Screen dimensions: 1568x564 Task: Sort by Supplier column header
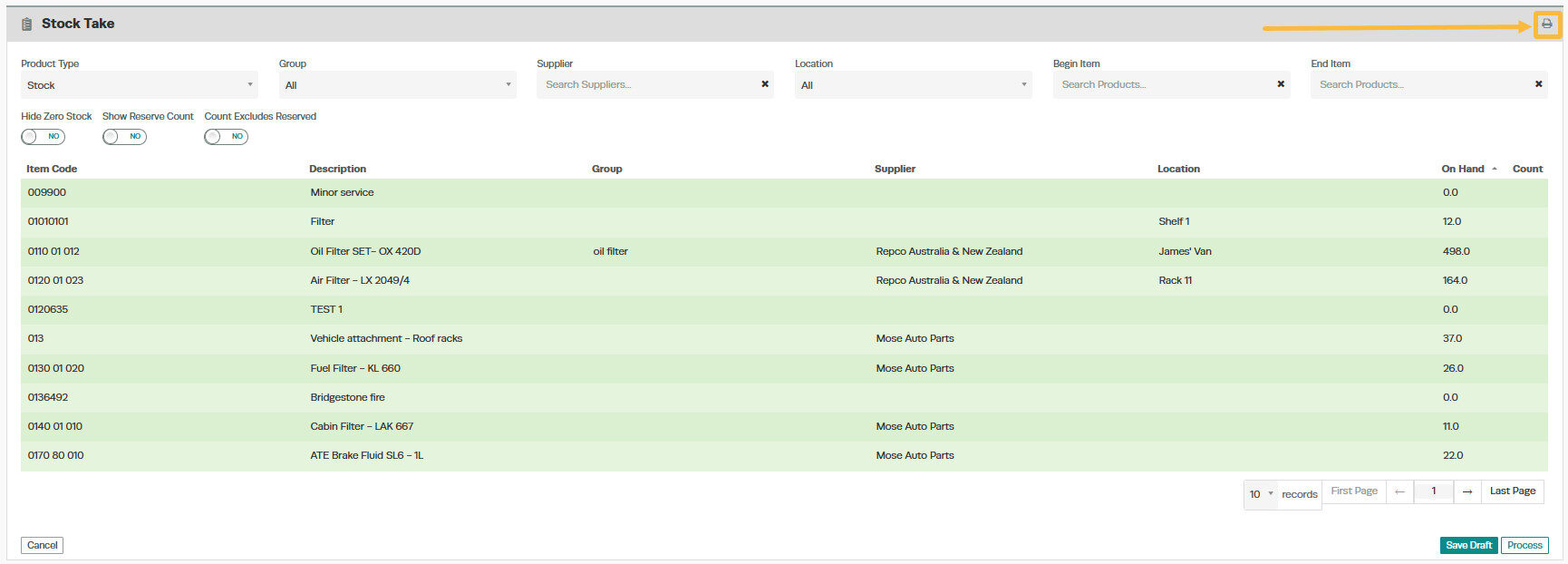point(895,169)
